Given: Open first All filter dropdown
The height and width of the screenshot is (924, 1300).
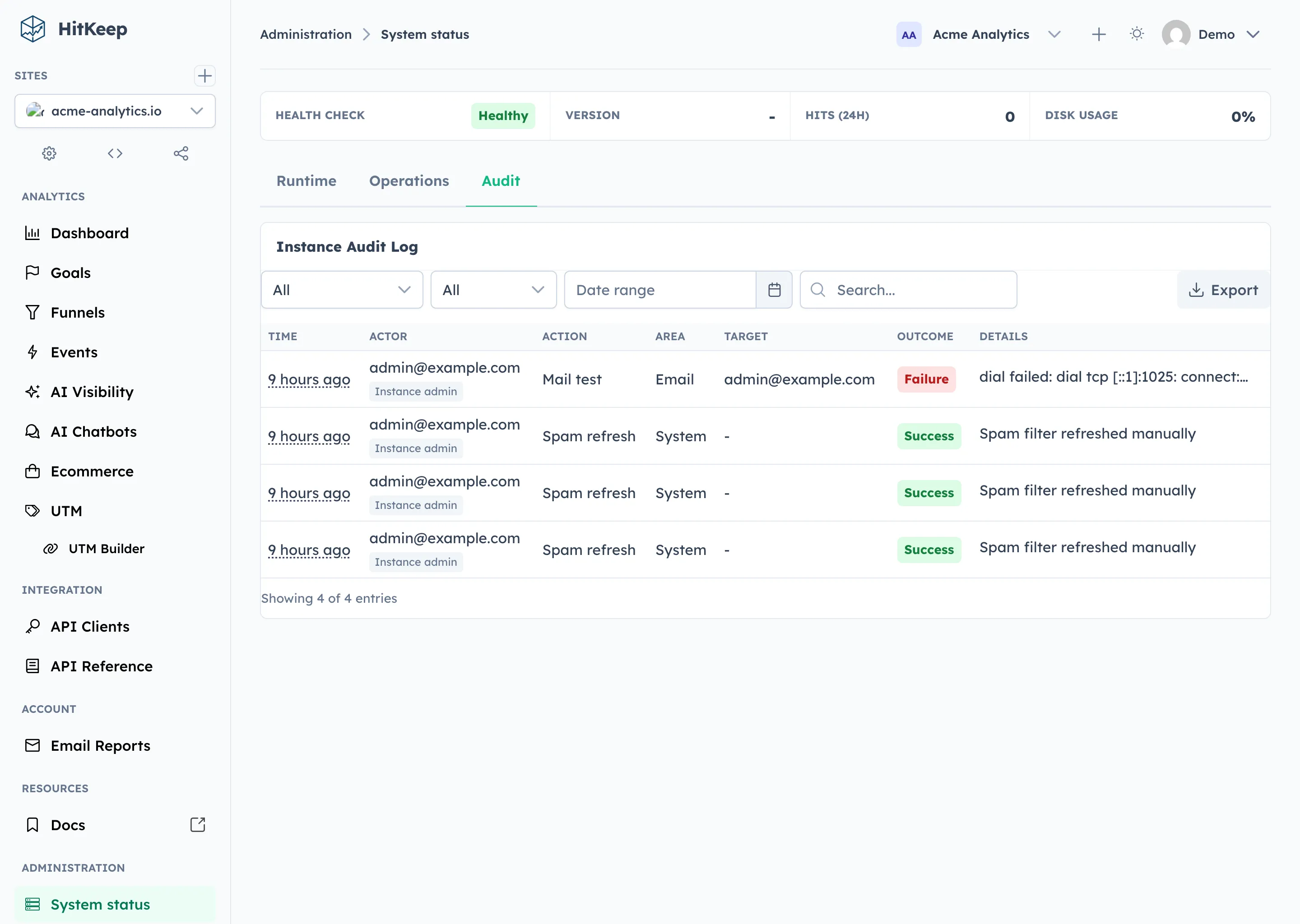Looking at the screenshot, I should pos(342,290).
